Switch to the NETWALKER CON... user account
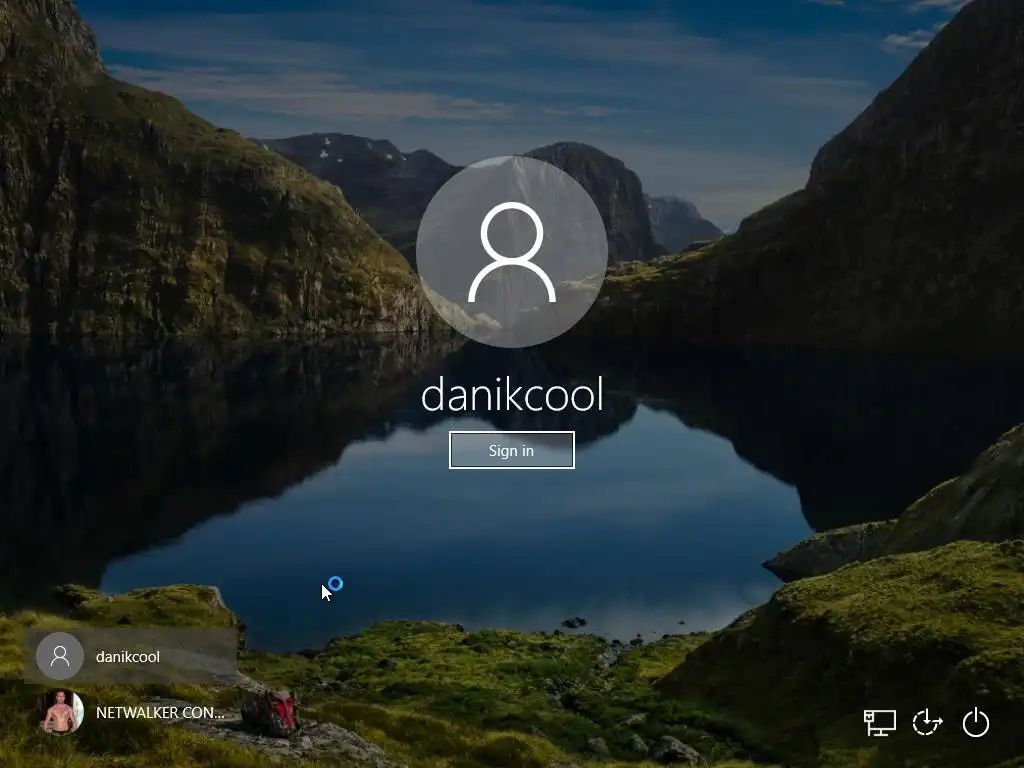1024x768 pixels. click(x=131, y=712)
